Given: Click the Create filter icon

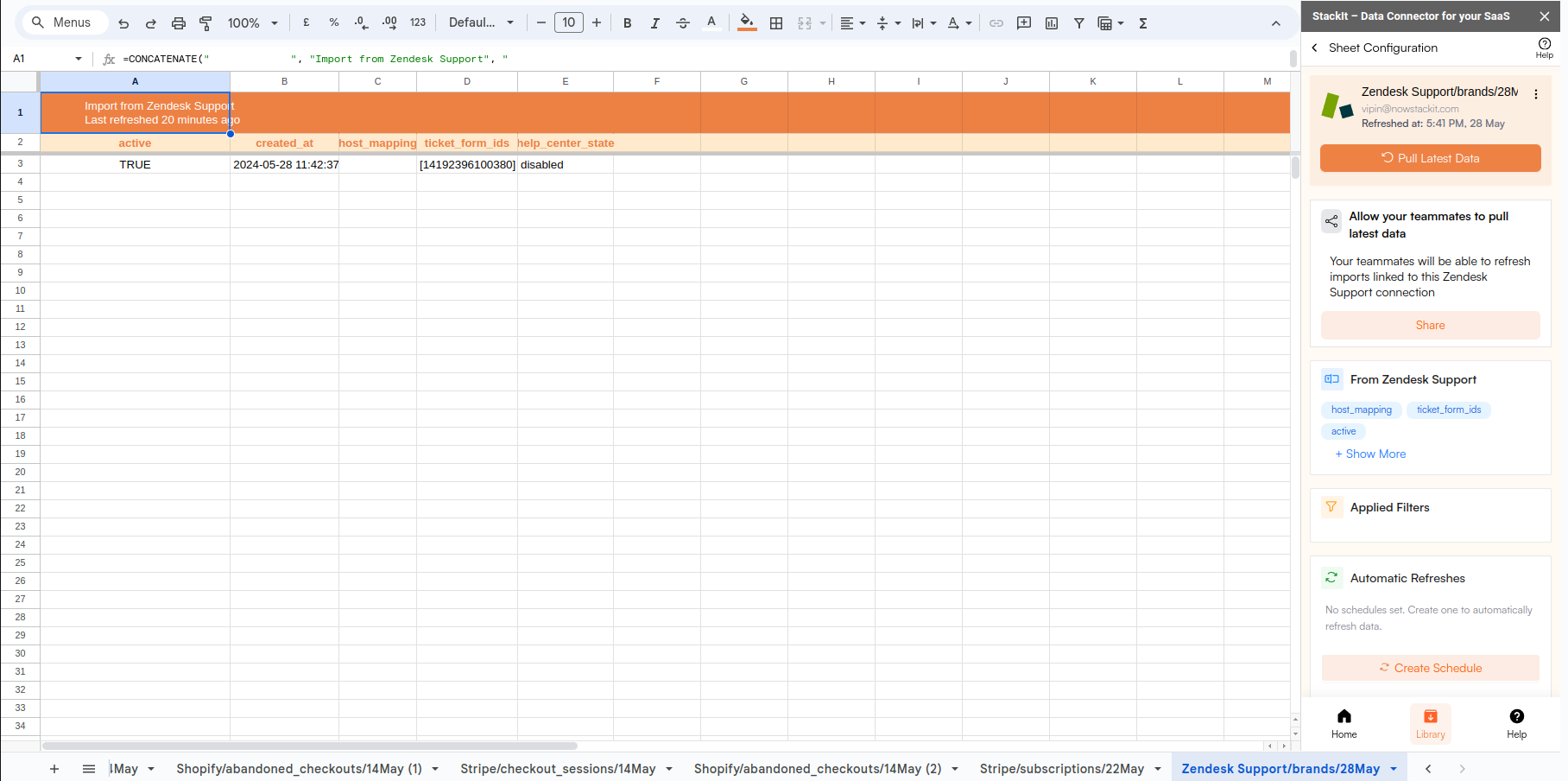Looking at the screenshot, I should click(1079, 23).
